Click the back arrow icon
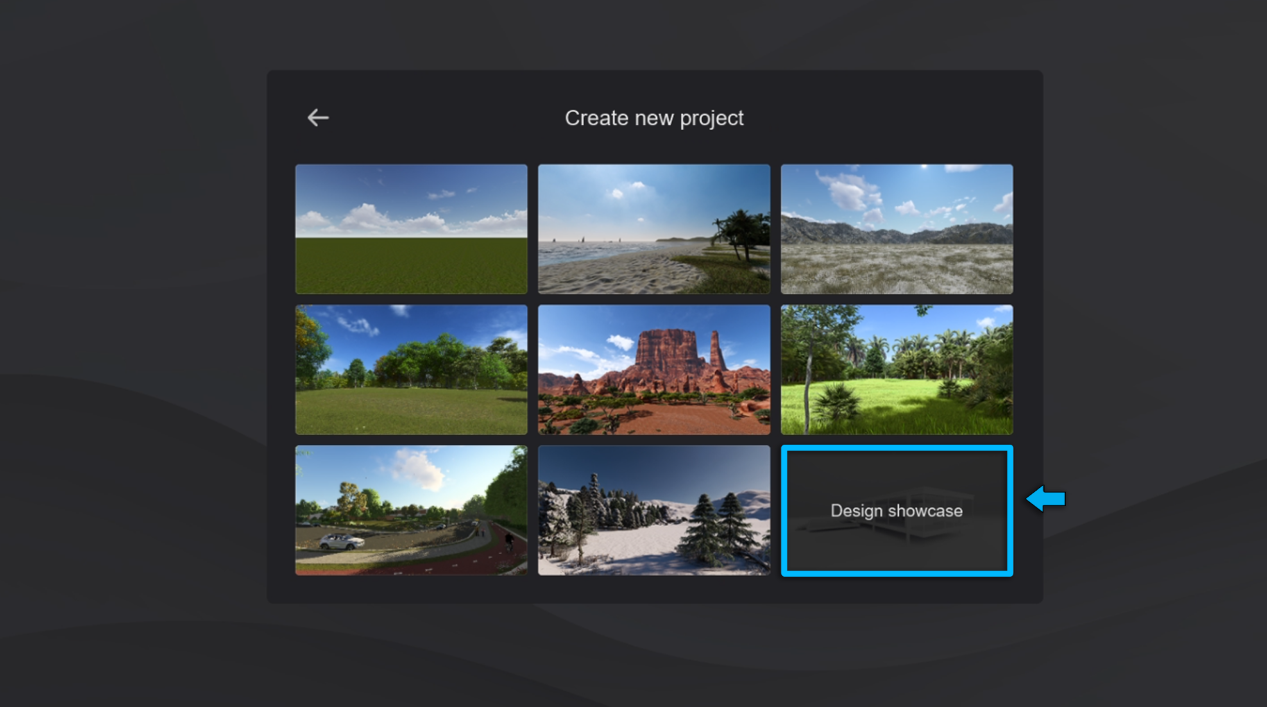The image size is (1267, 707). click(x=318, y=118)
